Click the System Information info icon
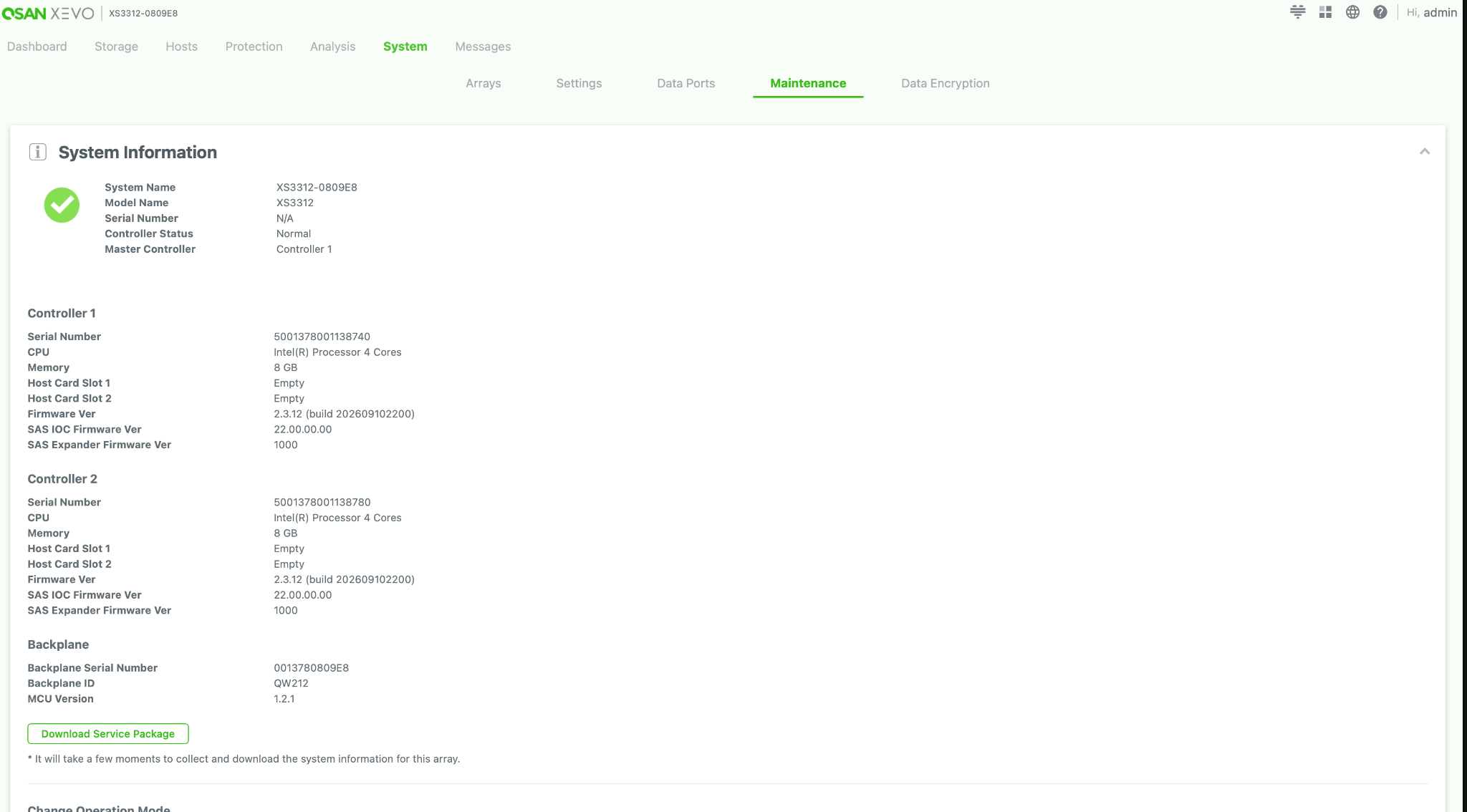Screen dimensions: 1467x812 point(38,152)
